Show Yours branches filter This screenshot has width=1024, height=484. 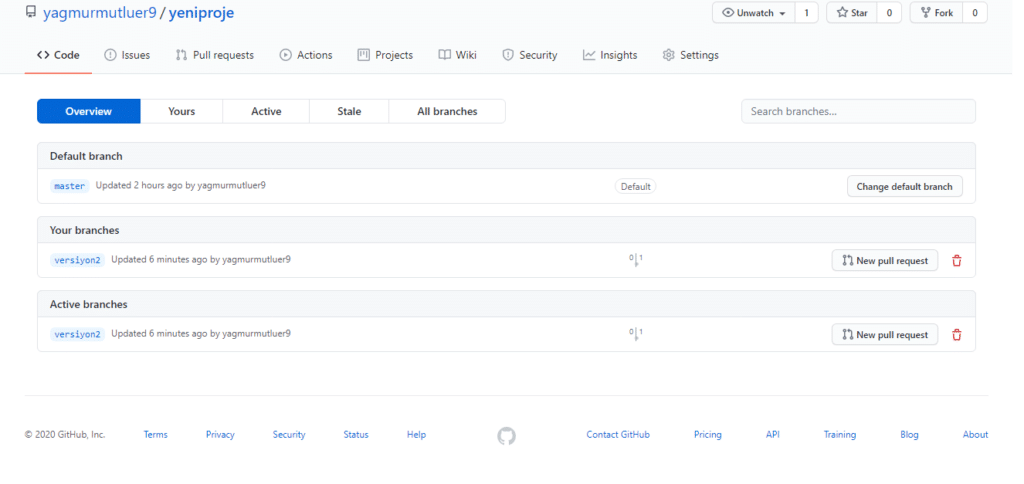click(x=182, y=112)
